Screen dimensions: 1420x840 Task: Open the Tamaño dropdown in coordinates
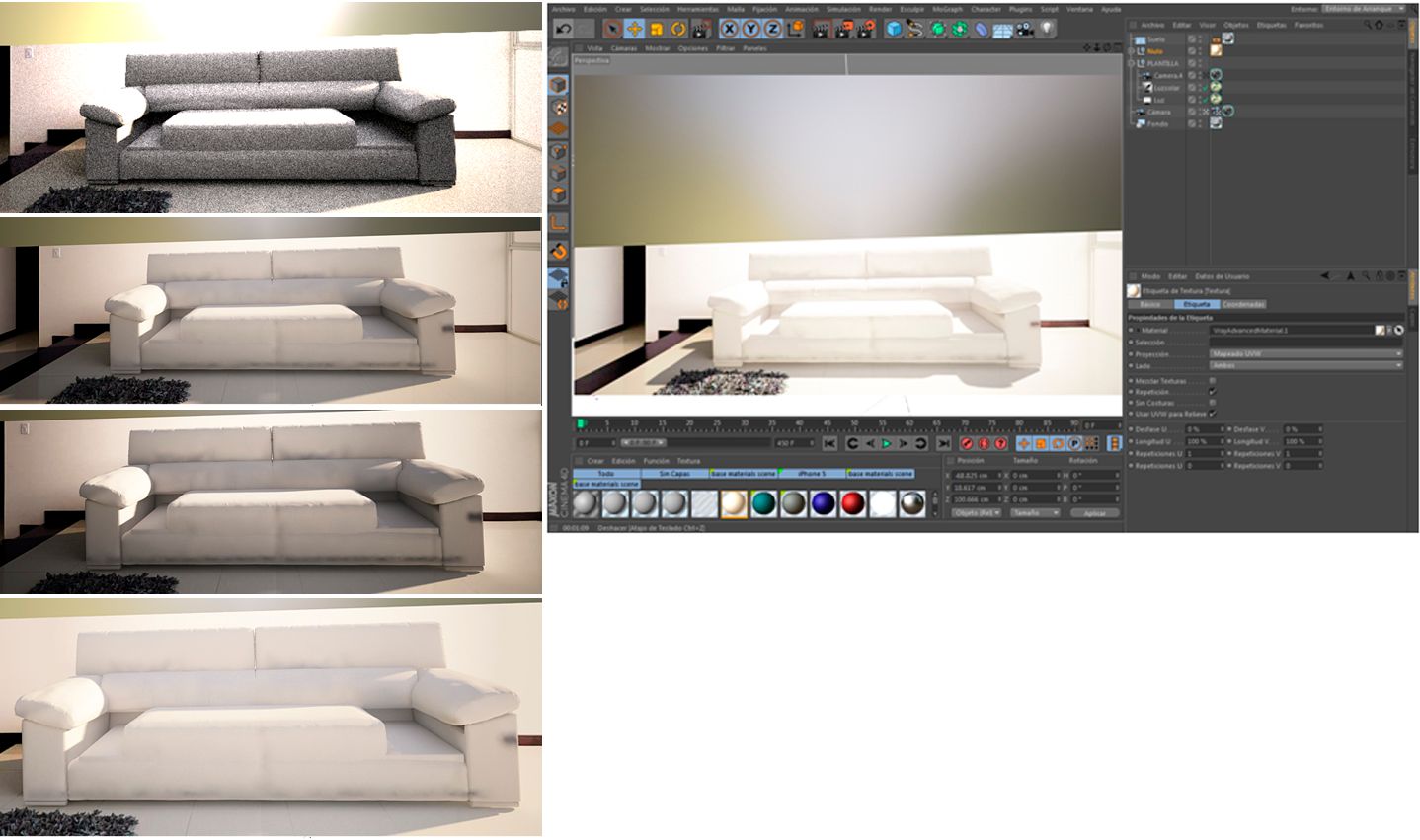point(1034,513)
